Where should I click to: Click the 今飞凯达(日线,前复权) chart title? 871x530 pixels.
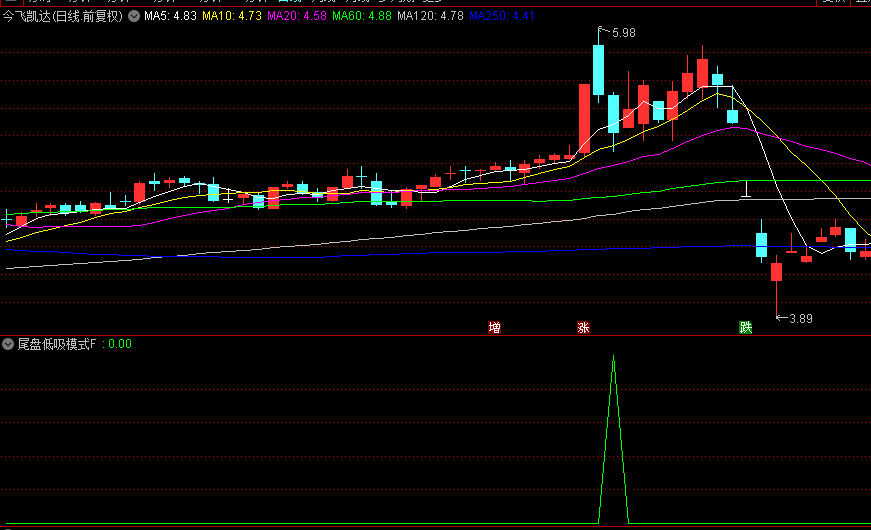pyautogui.click(x=63, y=16)
